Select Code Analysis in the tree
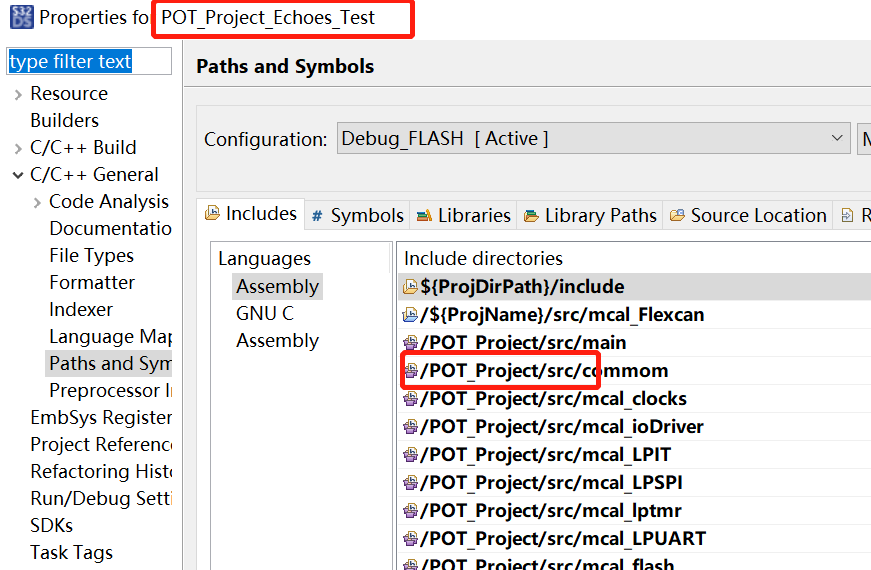Image resolution: width=871 pixels, height=570 pixels. [109, 202]
